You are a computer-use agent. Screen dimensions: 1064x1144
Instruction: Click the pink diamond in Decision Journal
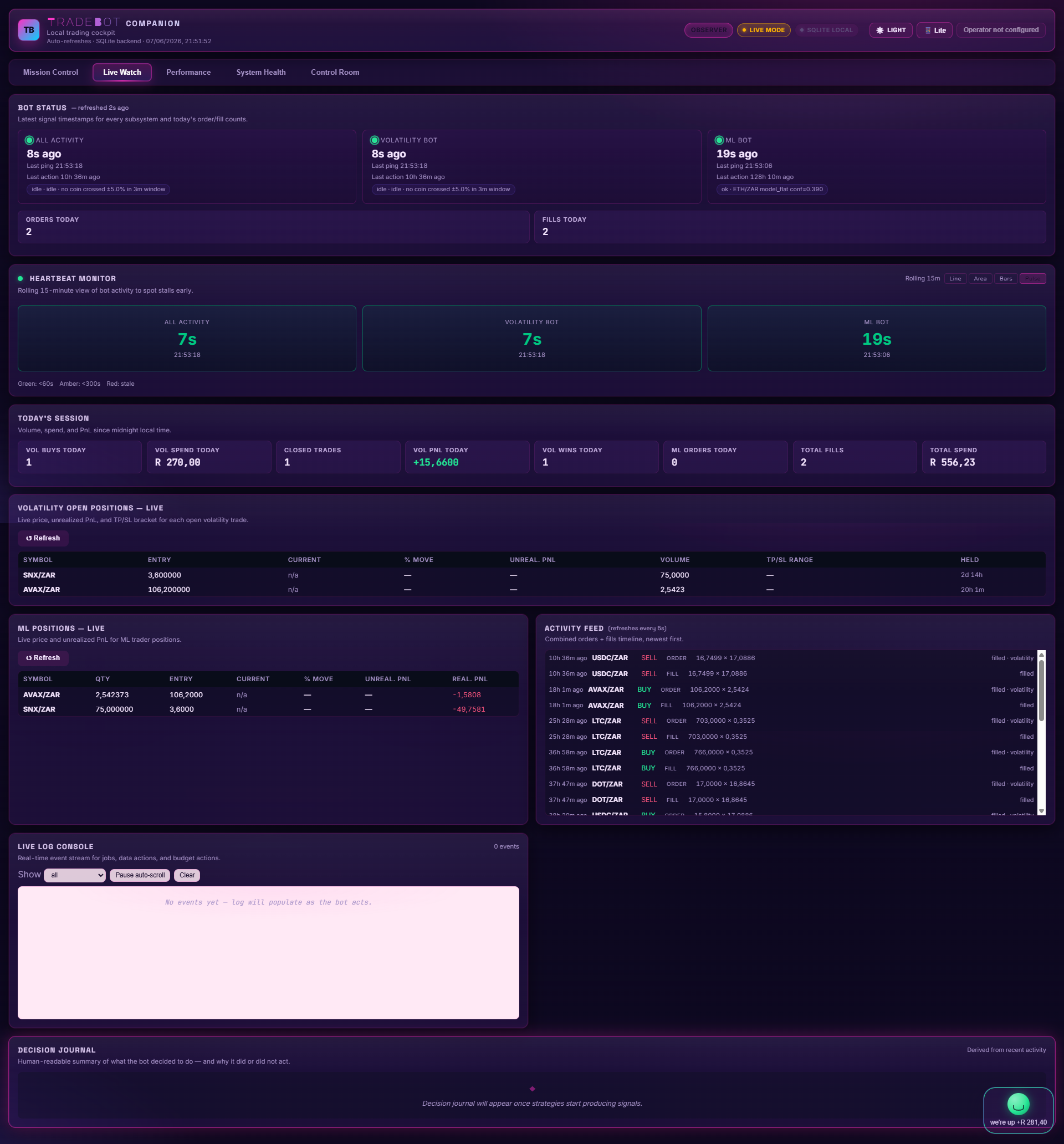click(x=533, y=1088)
